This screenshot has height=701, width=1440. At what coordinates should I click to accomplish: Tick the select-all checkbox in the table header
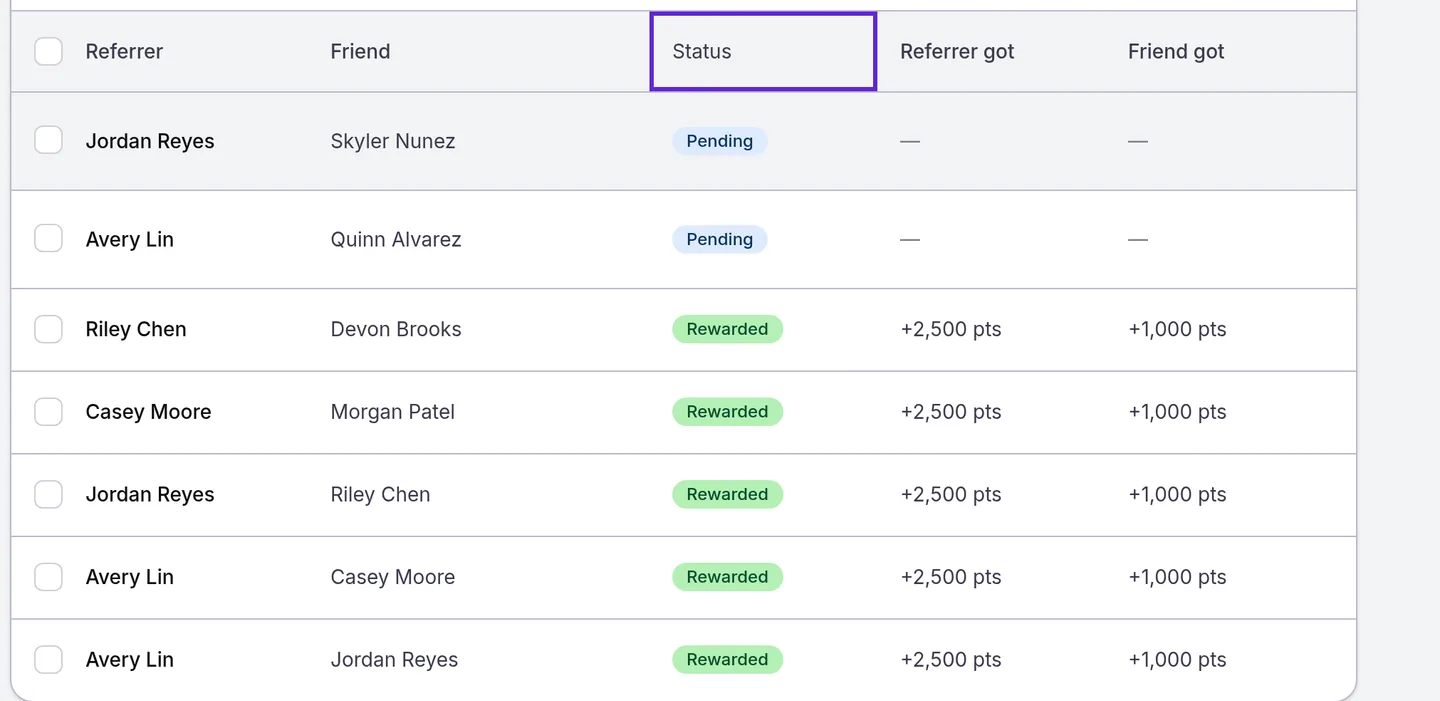[x=48, y=51]
